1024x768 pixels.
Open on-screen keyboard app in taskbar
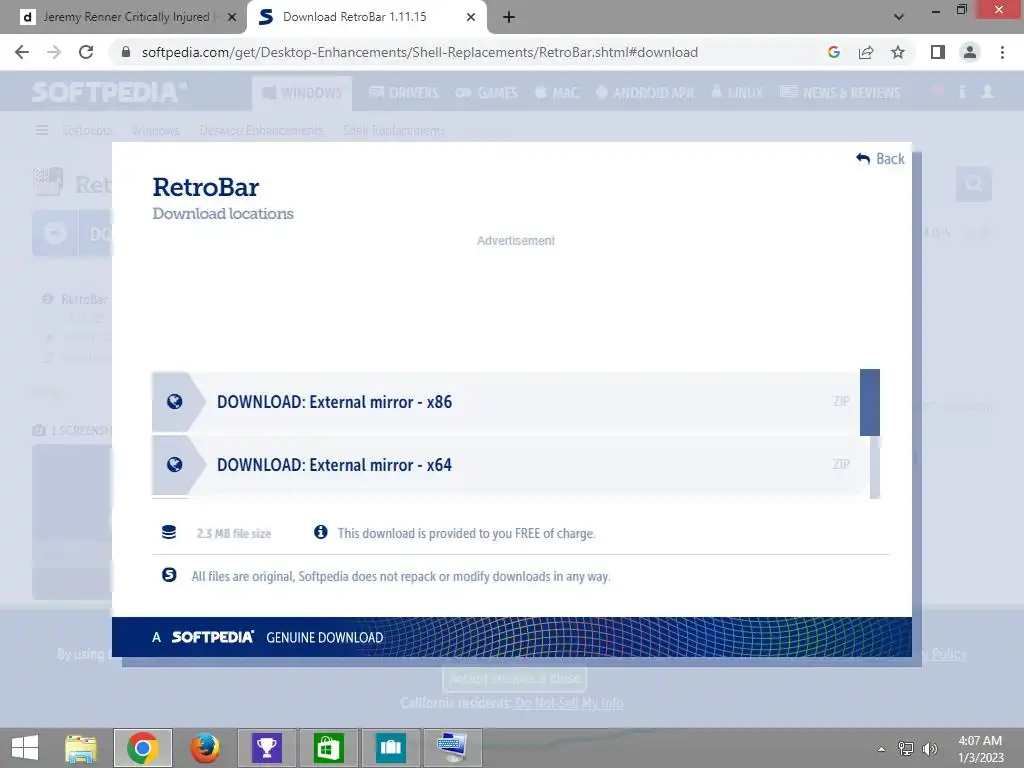[x=453, y=748]
